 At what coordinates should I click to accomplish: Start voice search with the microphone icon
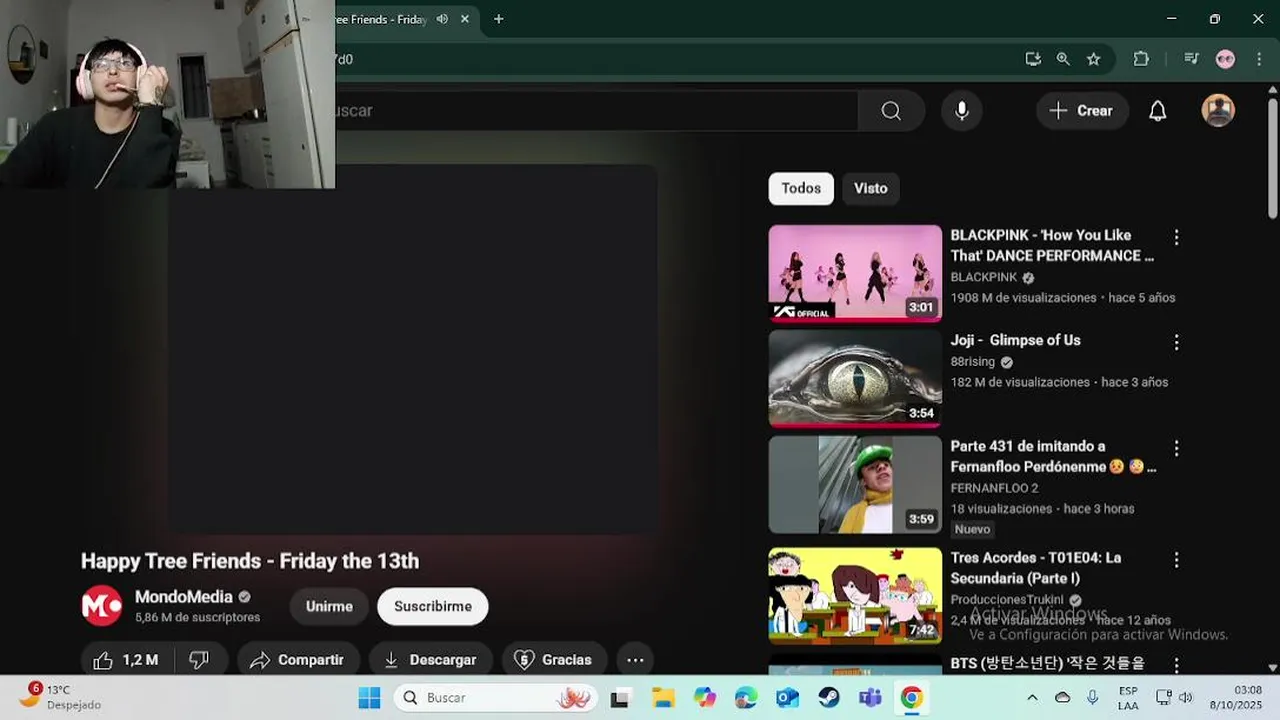coord(962,111)
